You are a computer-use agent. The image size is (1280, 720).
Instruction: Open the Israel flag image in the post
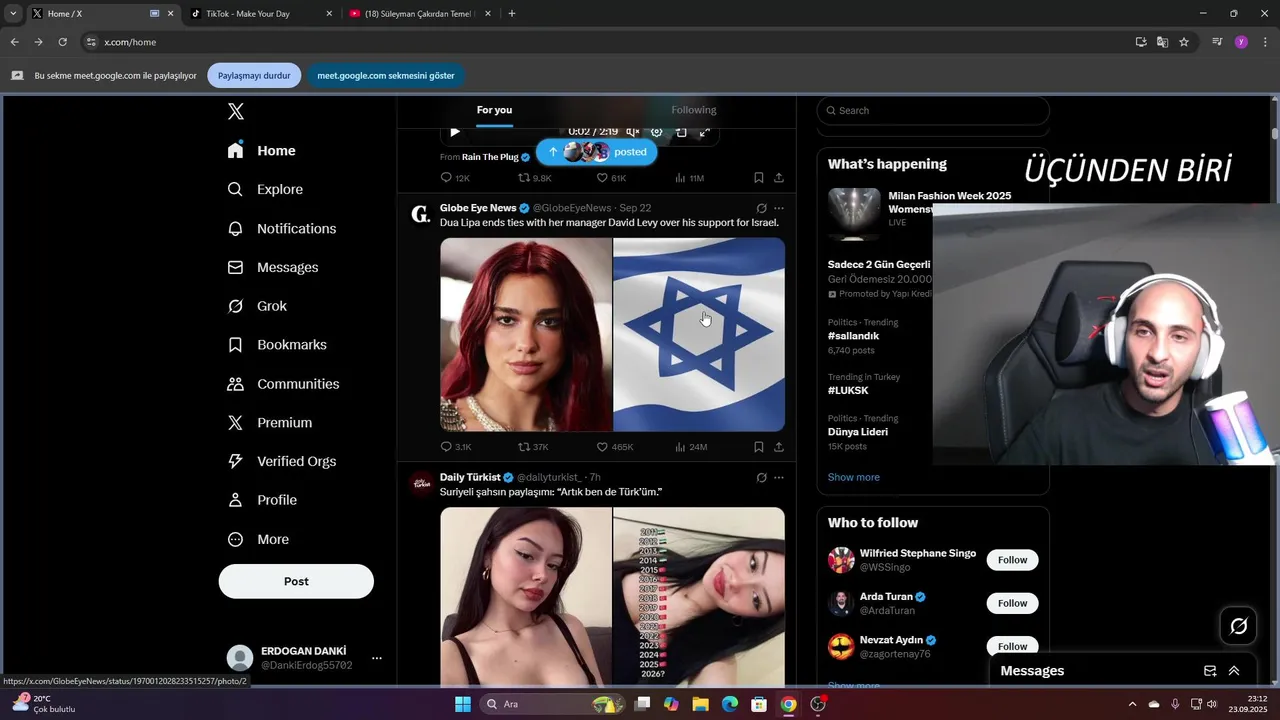(699, 334)
